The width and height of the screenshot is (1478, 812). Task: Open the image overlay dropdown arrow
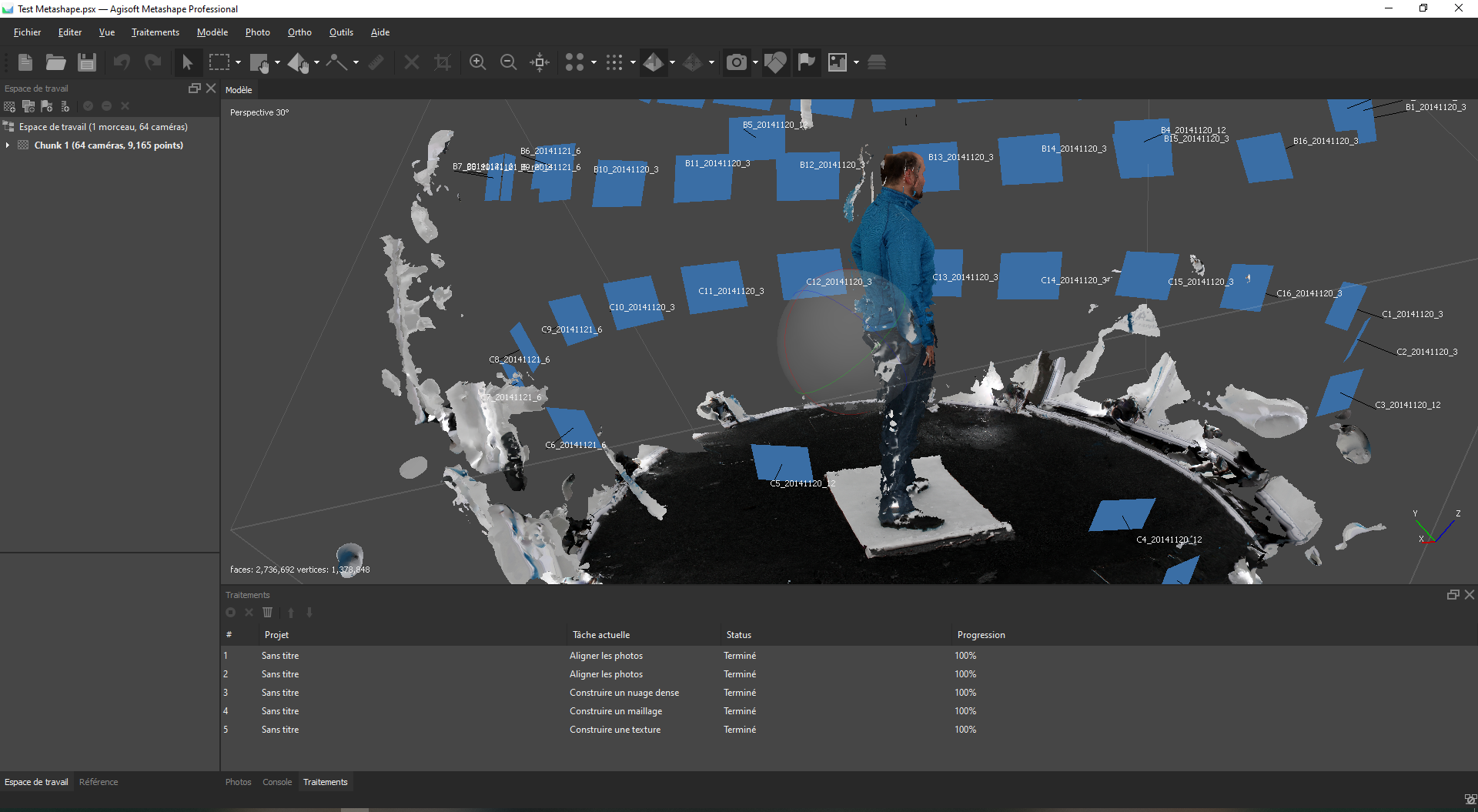click(x=856, y=62)
